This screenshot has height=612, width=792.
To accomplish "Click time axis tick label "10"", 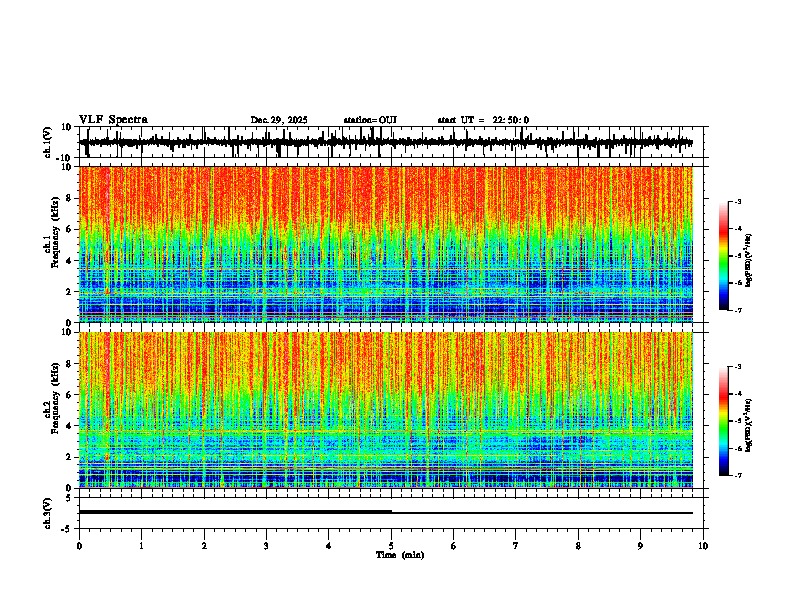I will point(703,546).
